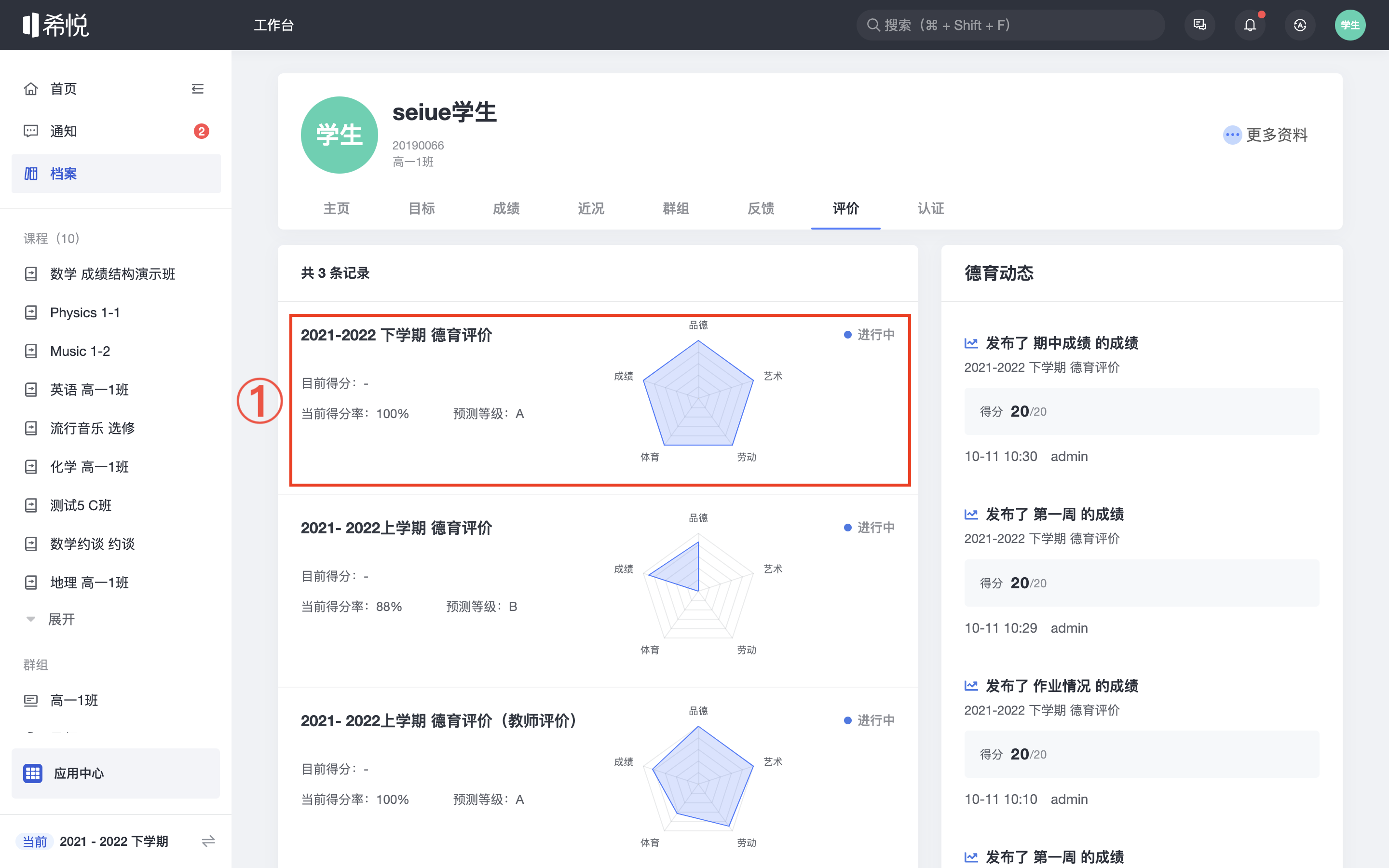Screen dimensions: 1389x868
Task: Click student ID 20190066
Action: tap(418, 145)
